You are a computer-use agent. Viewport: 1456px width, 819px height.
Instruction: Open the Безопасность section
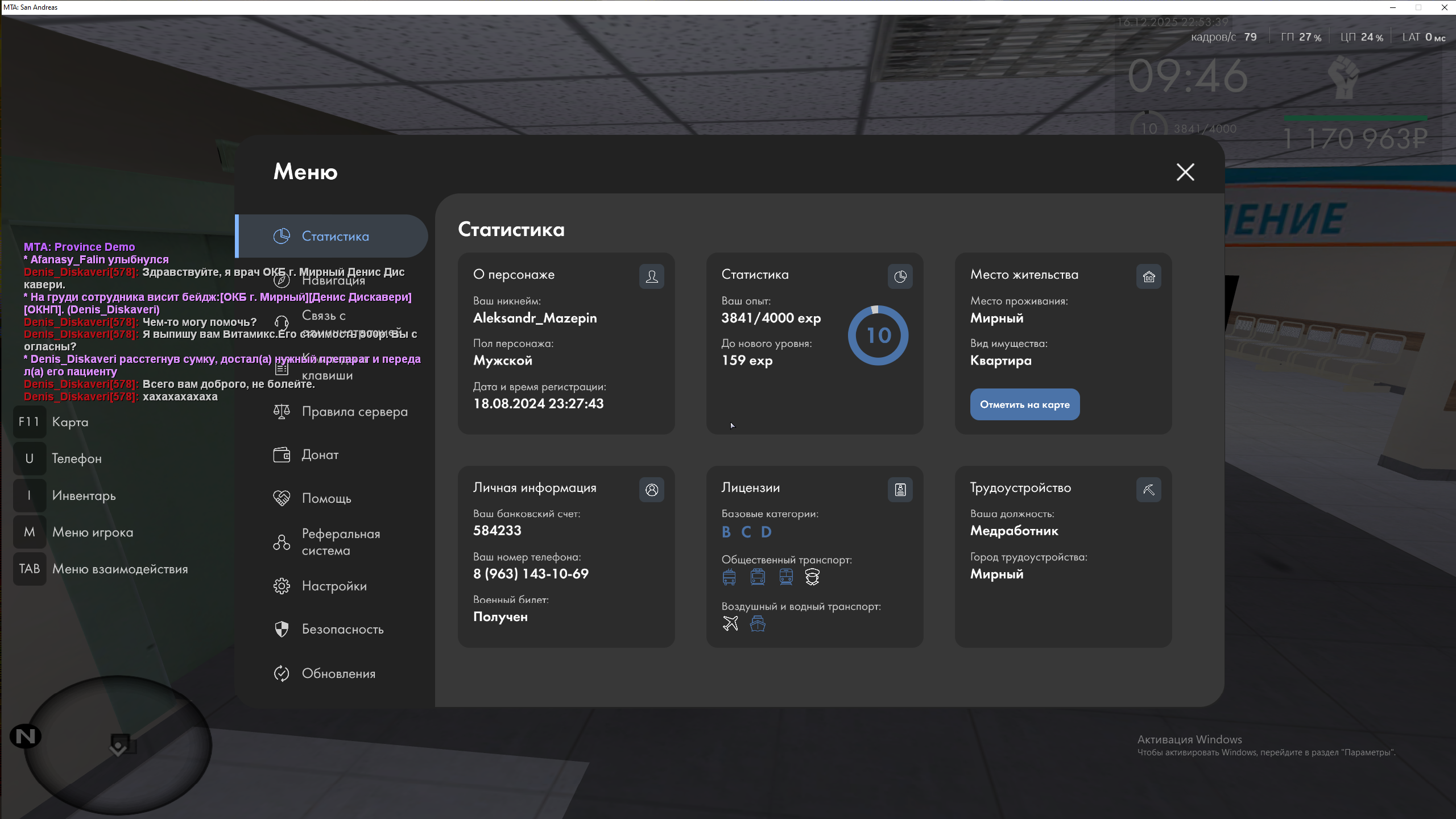(x=342, y=630)
